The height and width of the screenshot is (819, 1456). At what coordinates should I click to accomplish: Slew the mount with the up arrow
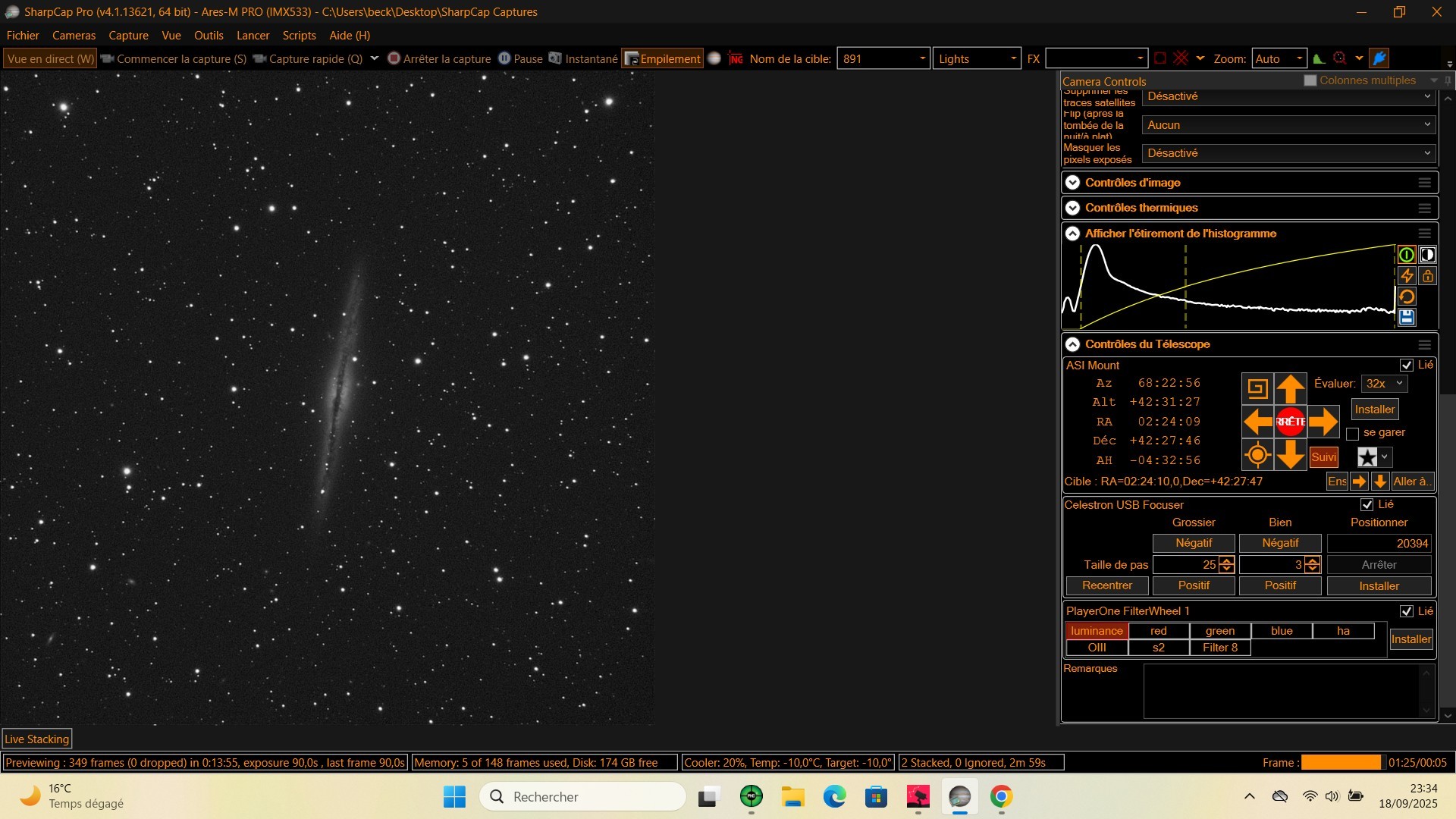[x=1290, y=389]
